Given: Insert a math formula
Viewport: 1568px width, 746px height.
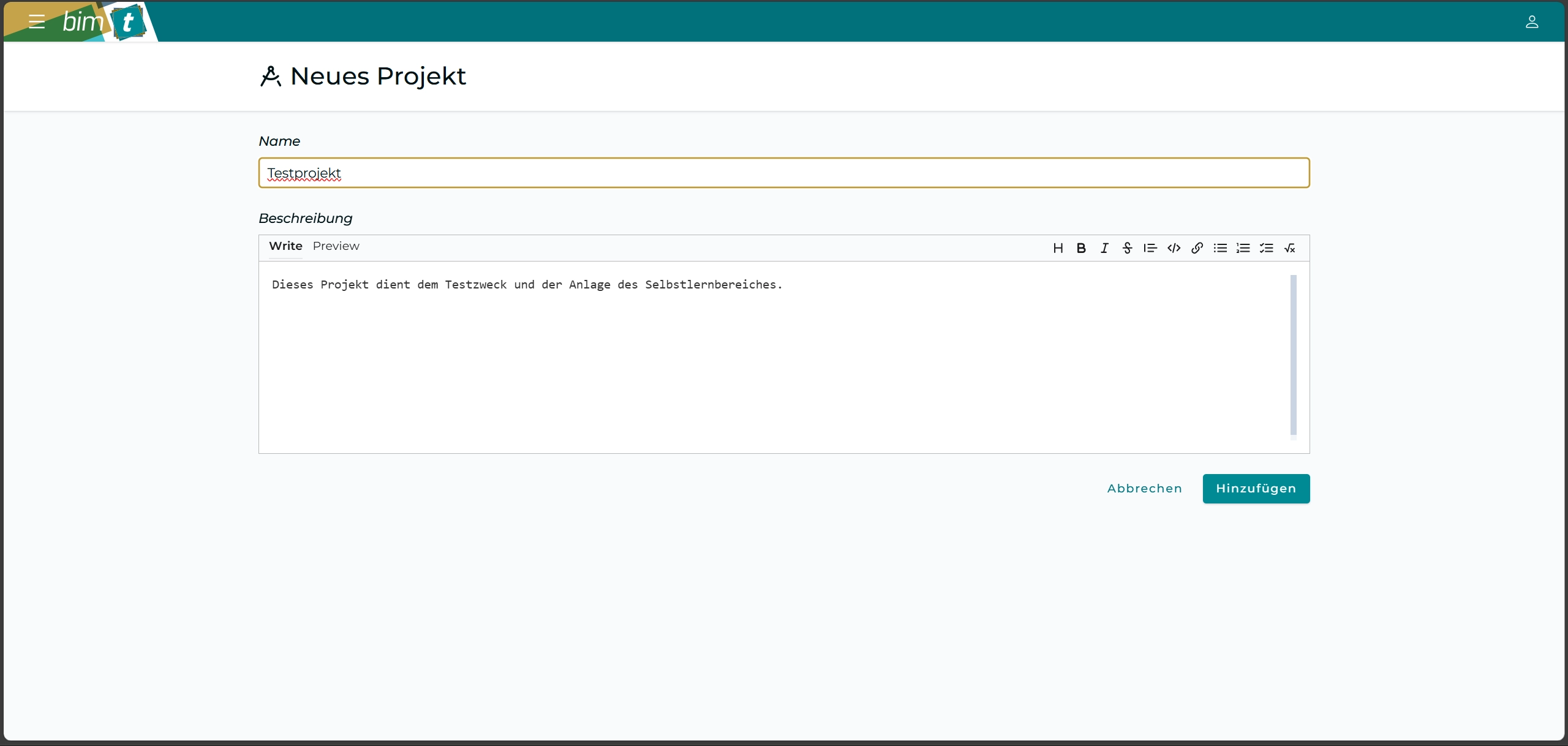Looking at the screenshot, I should [1289, 248].
